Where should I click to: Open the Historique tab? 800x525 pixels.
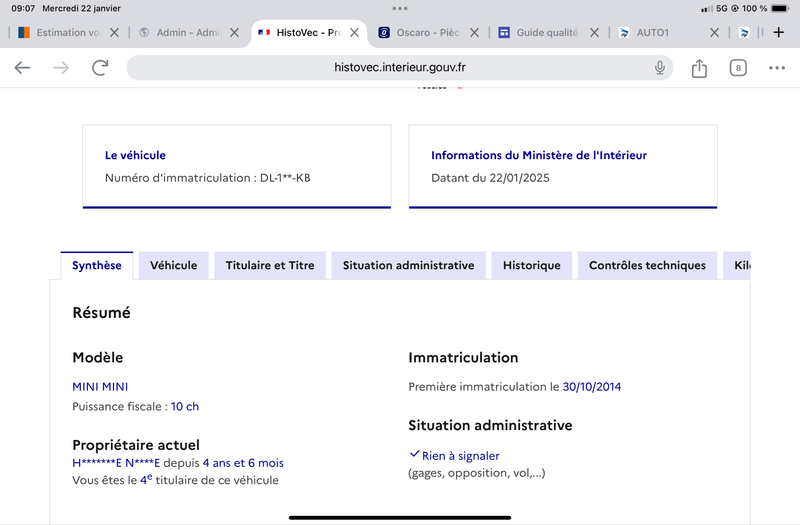point(532,265)
